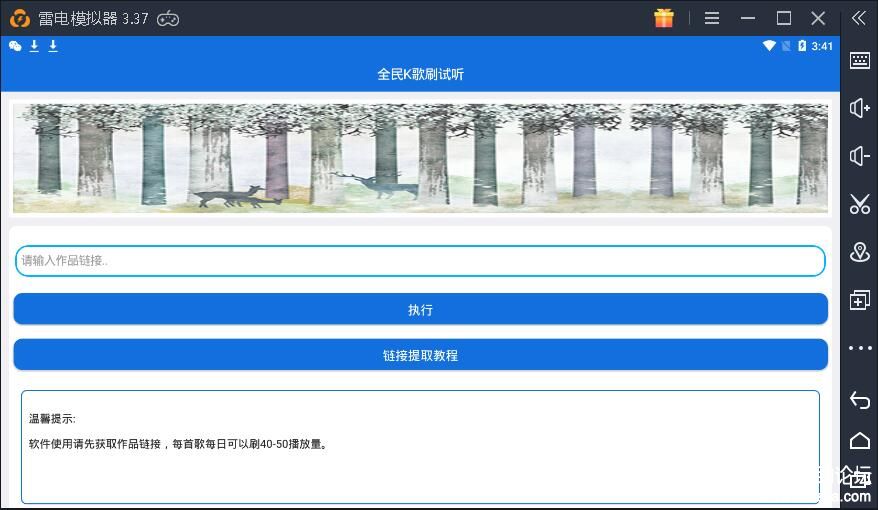Increase volume using sidebar speaker plus icon
The image size is (878, 510).
pos(860,107)
